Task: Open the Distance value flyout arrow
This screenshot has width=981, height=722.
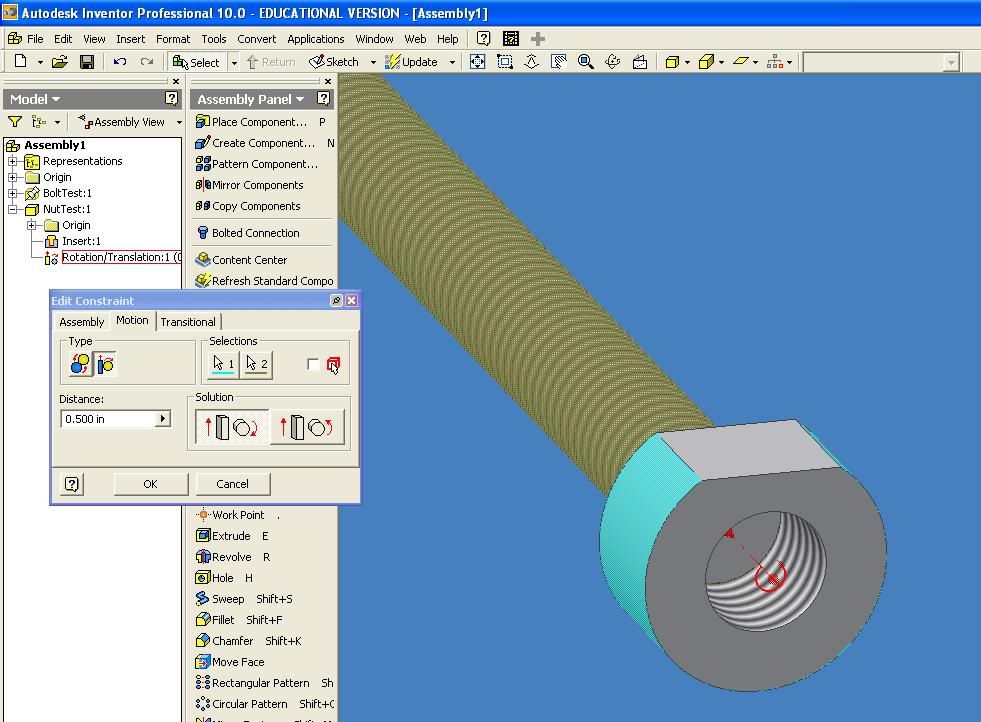Action: click(x=163, y=419)
